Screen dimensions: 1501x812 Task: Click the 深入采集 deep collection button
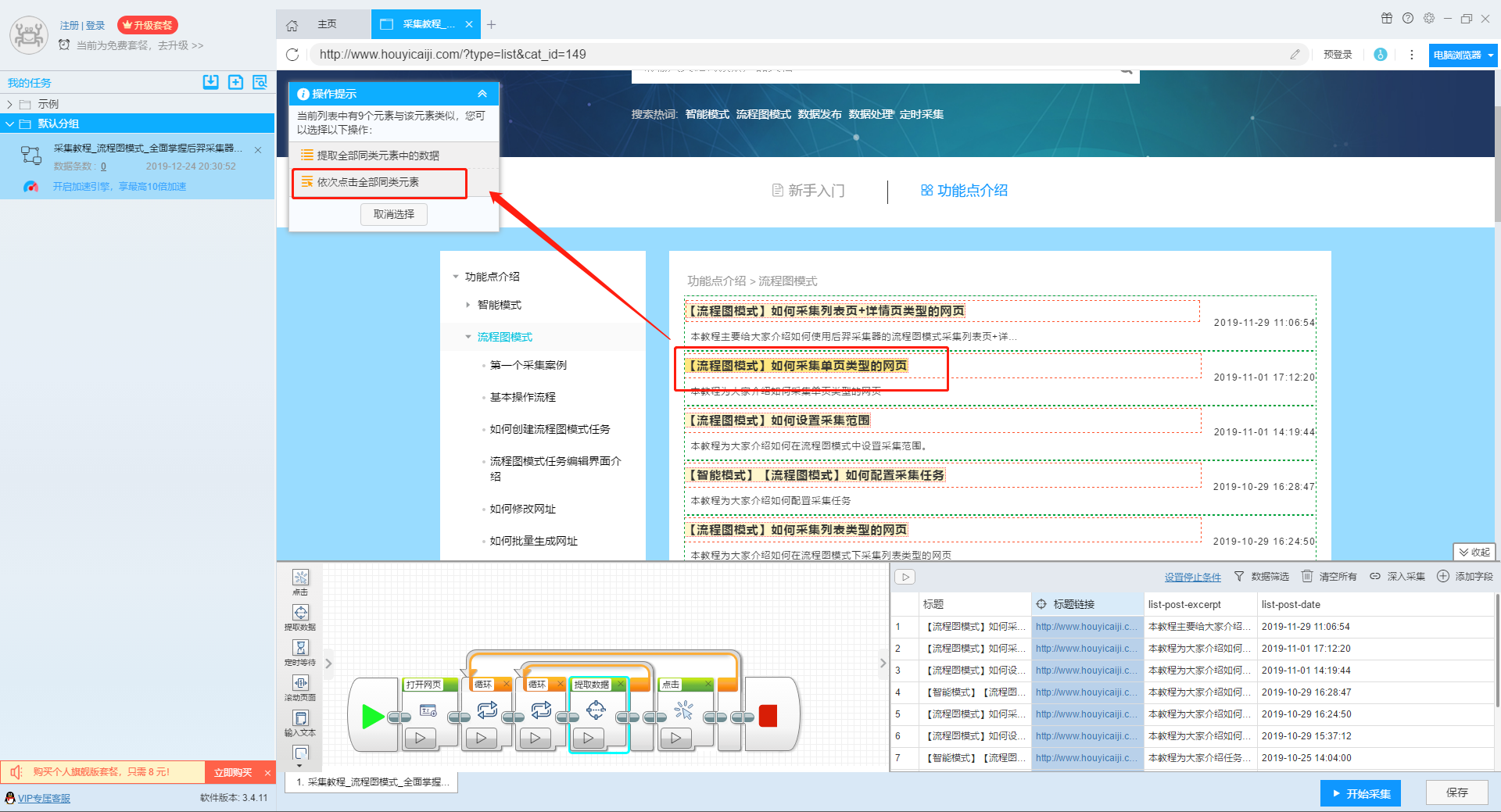pos(1397,577)
